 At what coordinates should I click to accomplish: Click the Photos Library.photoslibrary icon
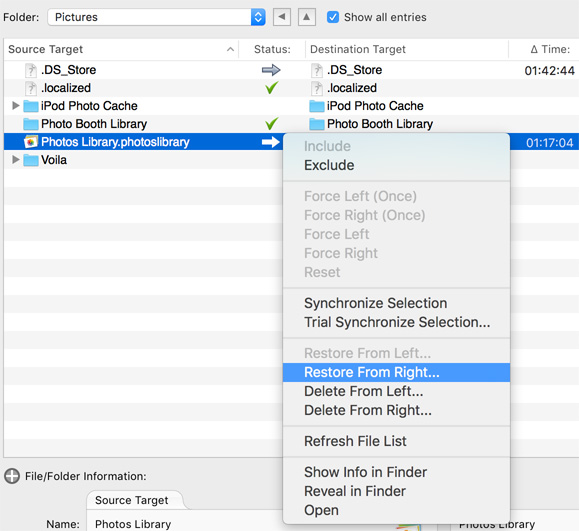pyautogui.click(x=31, y=142)
